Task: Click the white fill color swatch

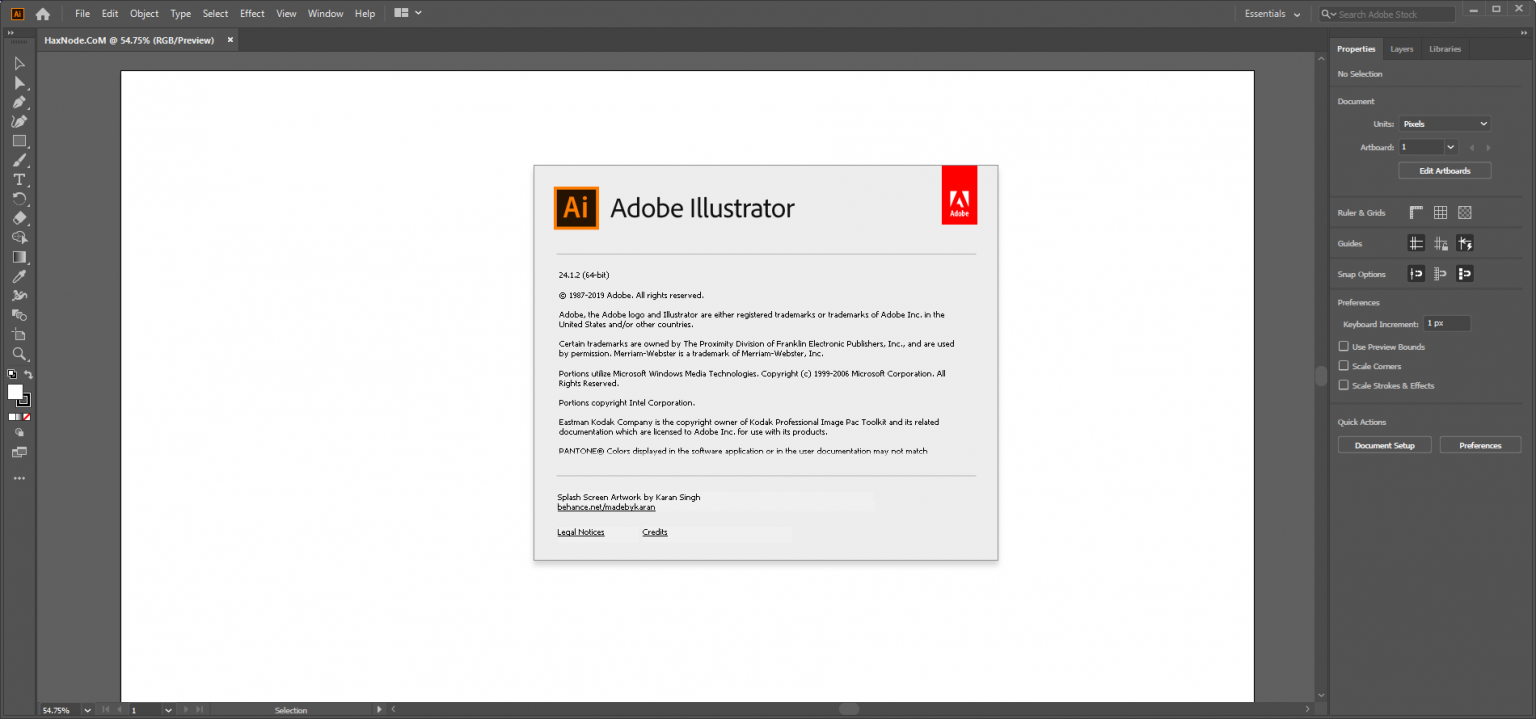Action: pyautogui.click(x=16, y=391)
